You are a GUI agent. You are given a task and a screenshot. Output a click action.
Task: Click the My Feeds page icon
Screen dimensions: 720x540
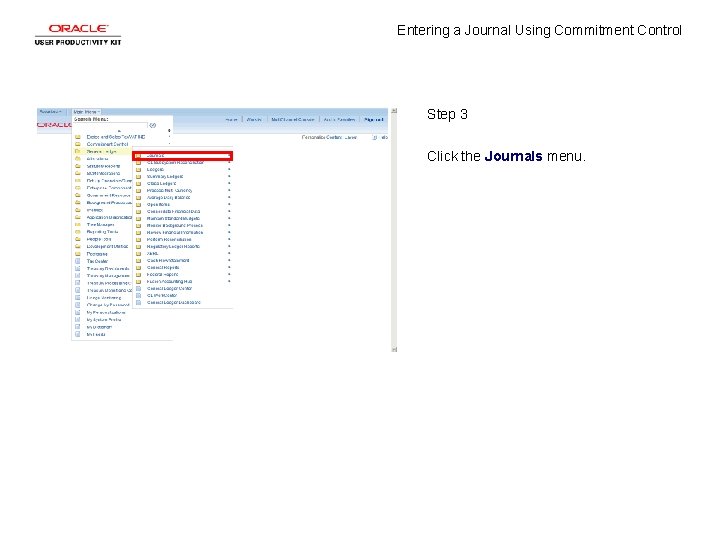point(78,334)
